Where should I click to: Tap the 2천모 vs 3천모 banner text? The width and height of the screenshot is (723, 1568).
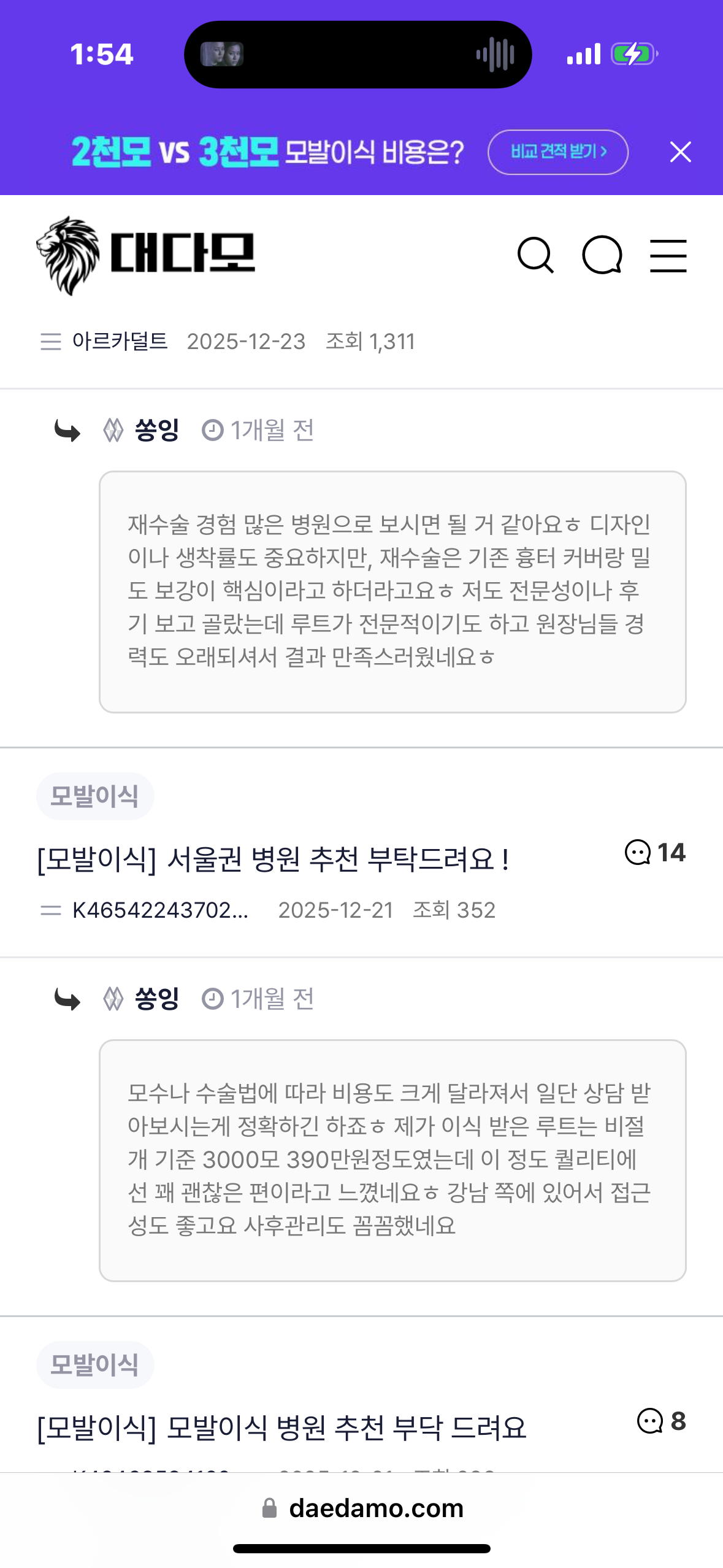[x=267, y=152]
